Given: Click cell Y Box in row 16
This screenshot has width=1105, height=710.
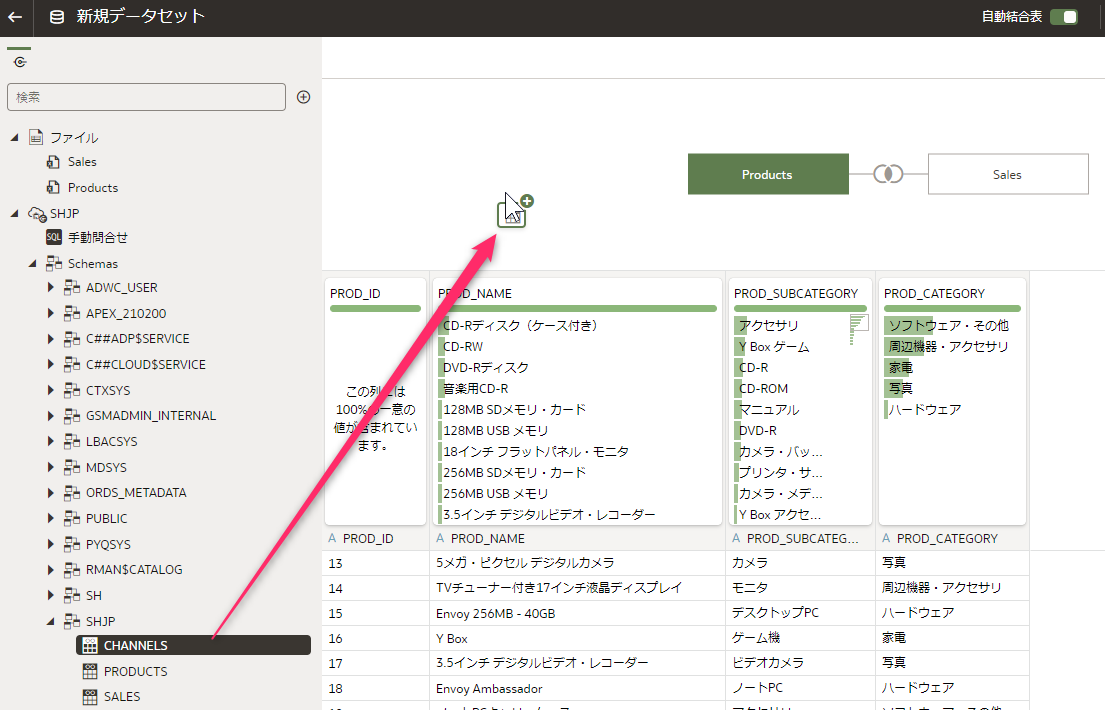Looking at the screenshot, I should 452,639.
